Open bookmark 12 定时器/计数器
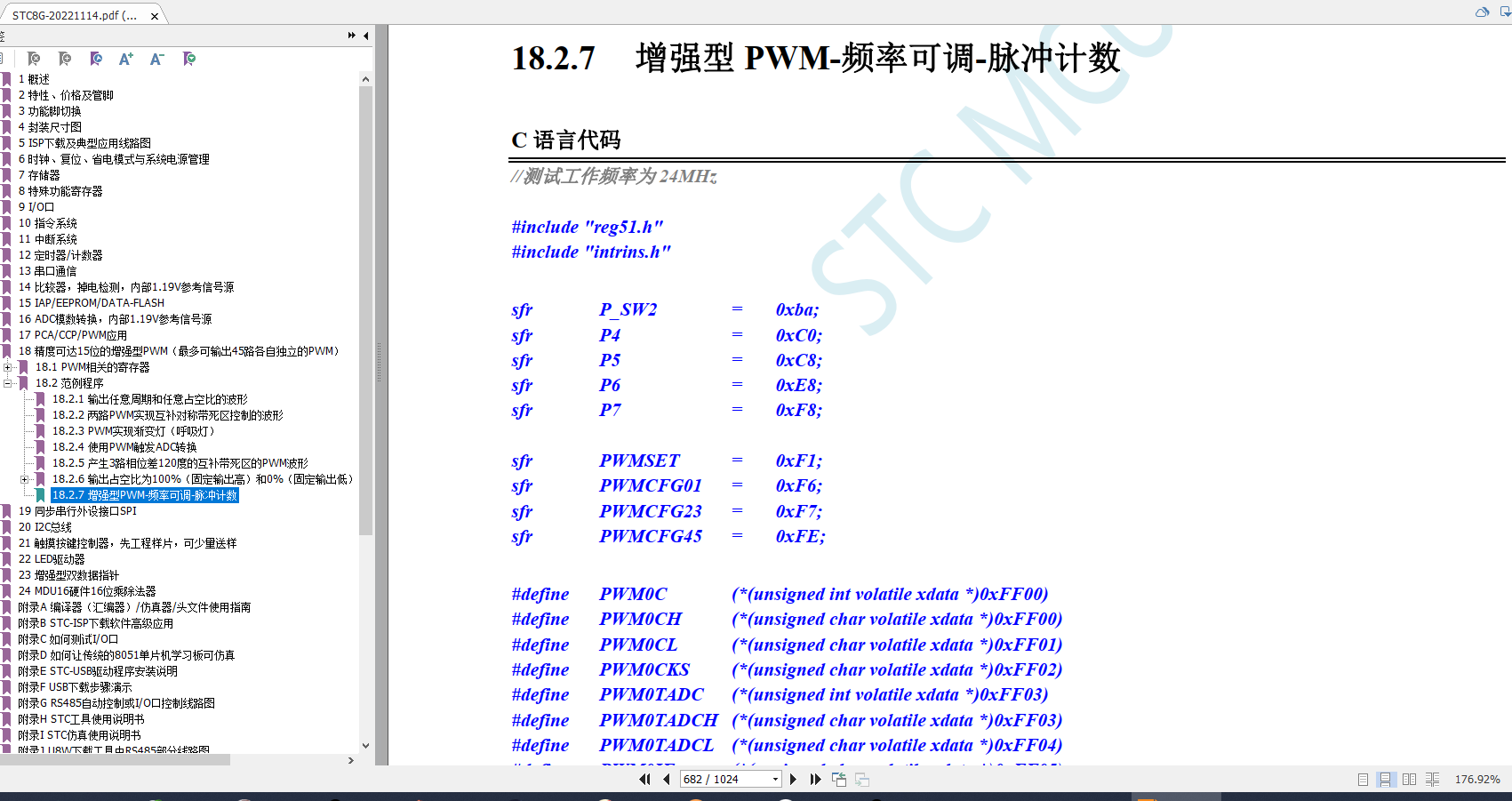Screen dimensions: 1512x801 tap(60, 255)
